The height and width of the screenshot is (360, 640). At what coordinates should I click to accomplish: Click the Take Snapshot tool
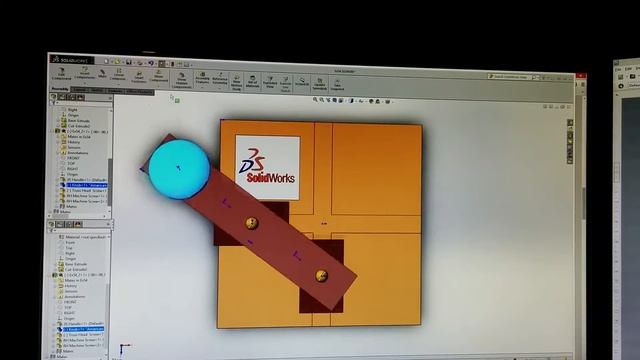[337, 84]
